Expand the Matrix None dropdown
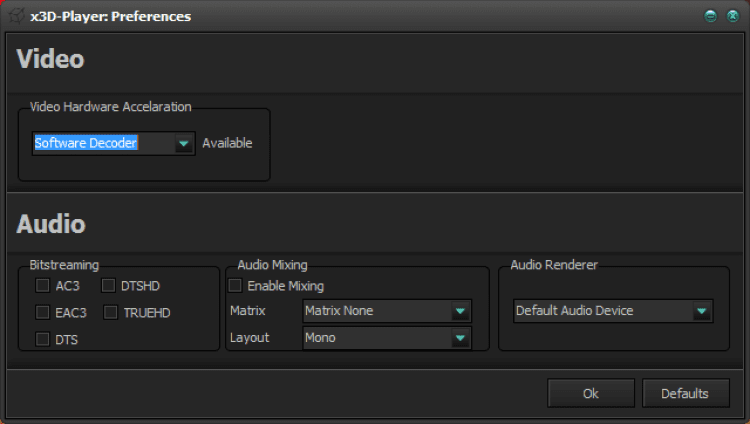This screenshot has height=424, width=750. point(460,311)
